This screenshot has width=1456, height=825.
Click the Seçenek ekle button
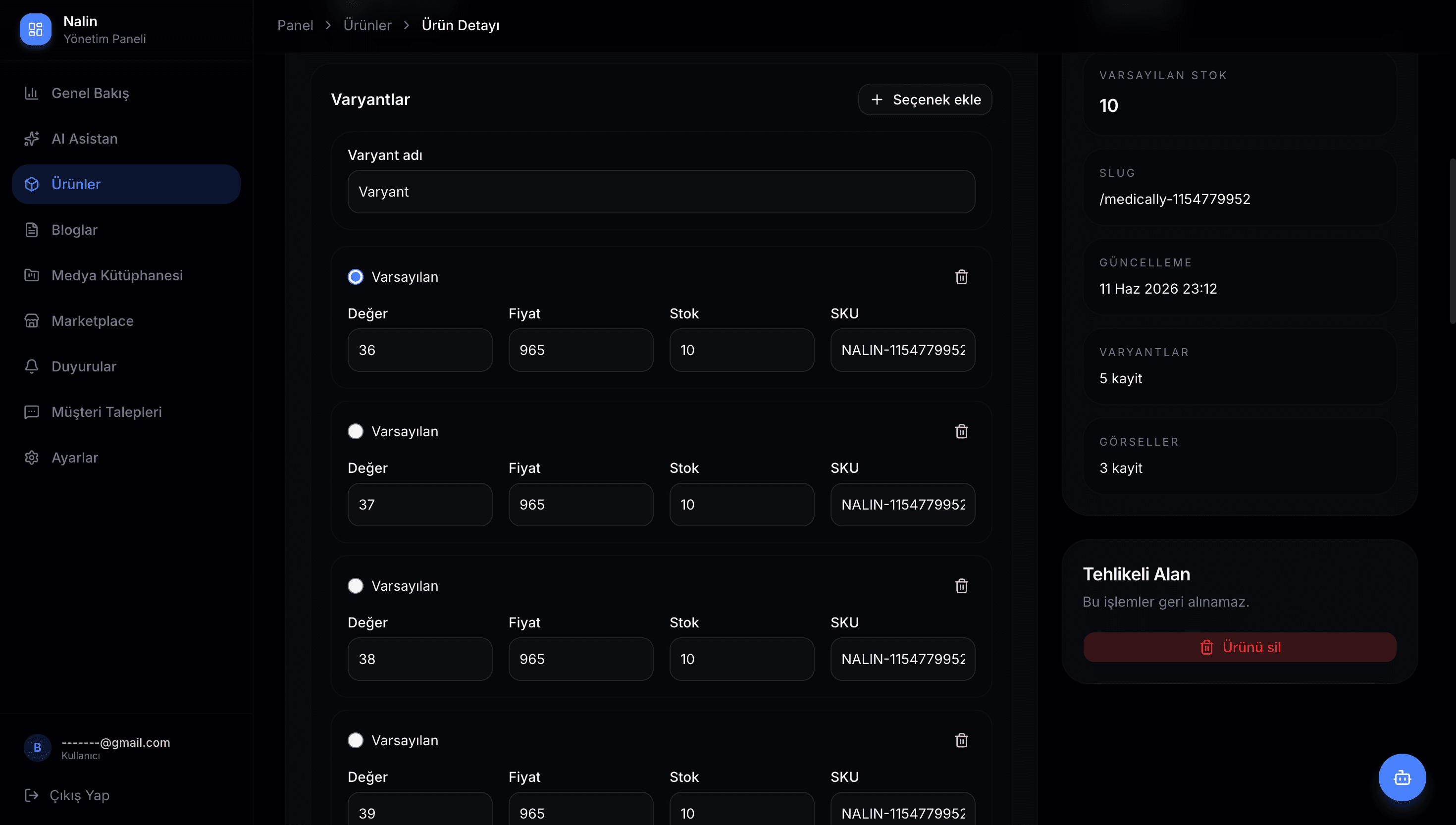tap(925, 100)
